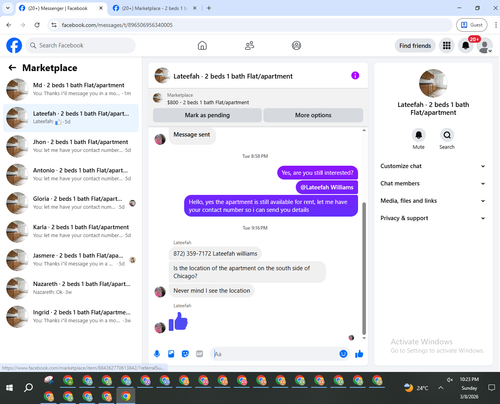Open the Friends icon in top navigation

[x=249, y=45]
